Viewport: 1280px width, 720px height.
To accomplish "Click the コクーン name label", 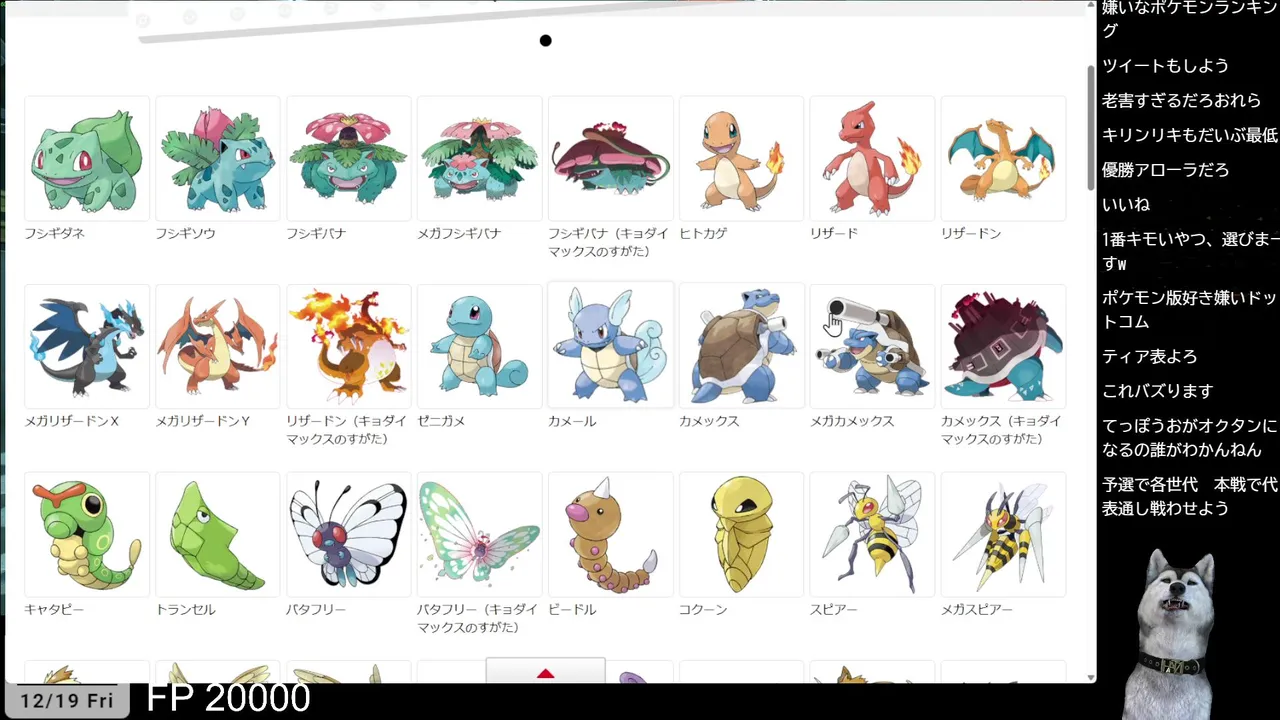I will (x=703, y=609).
